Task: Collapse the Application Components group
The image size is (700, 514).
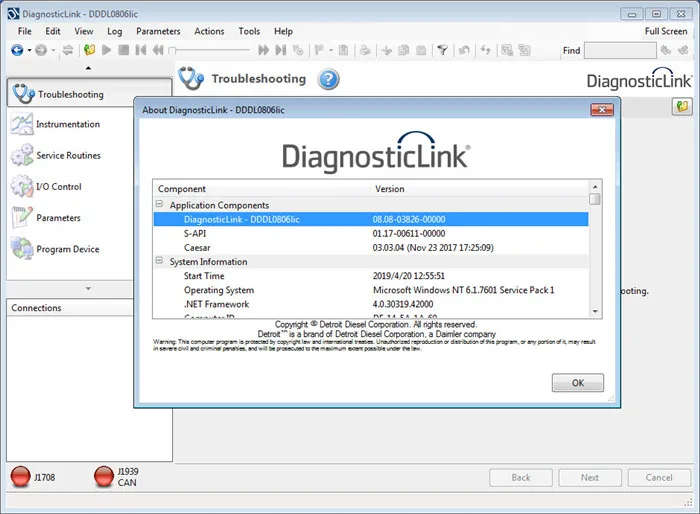Action: (159, 204)
